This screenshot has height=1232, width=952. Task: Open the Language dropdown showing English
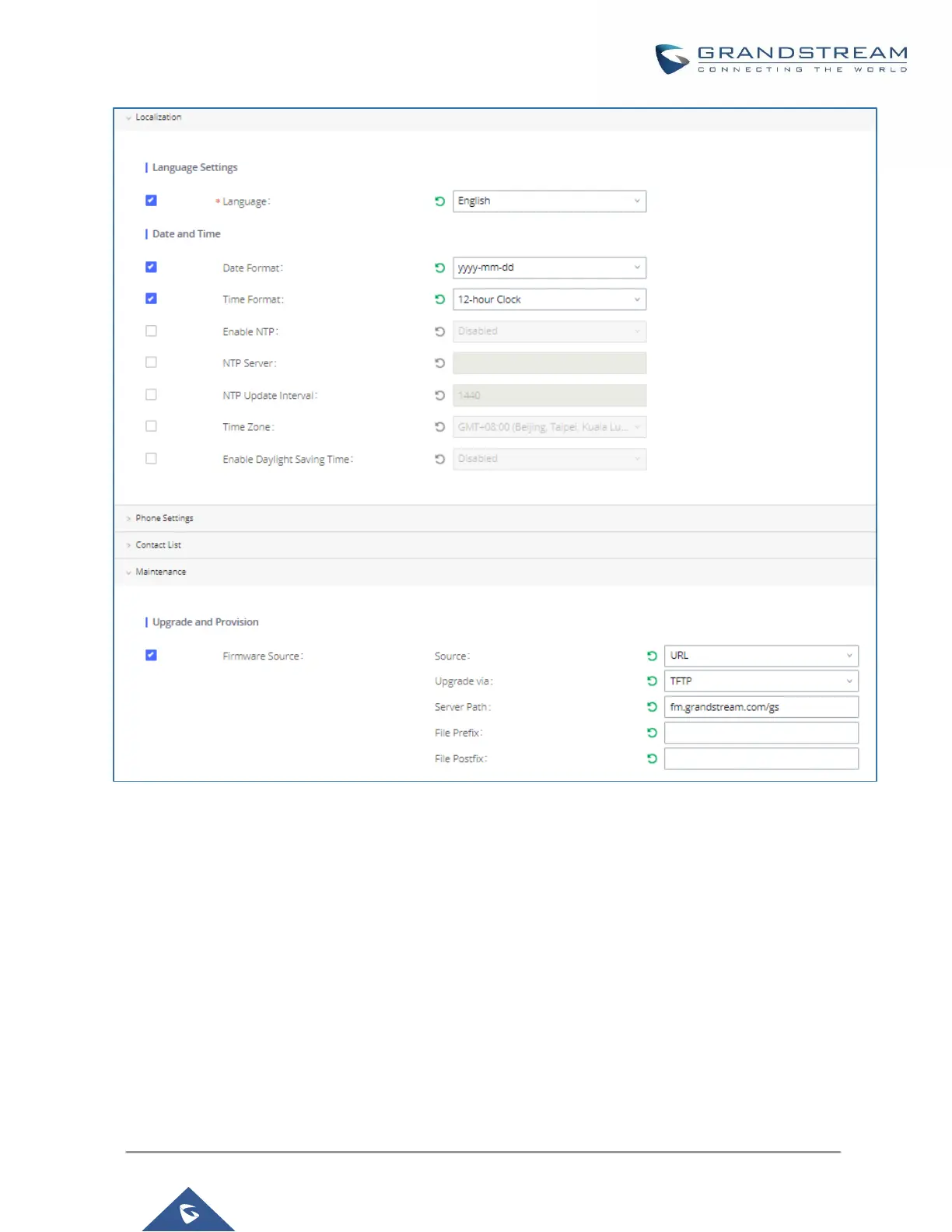(549, 201)
